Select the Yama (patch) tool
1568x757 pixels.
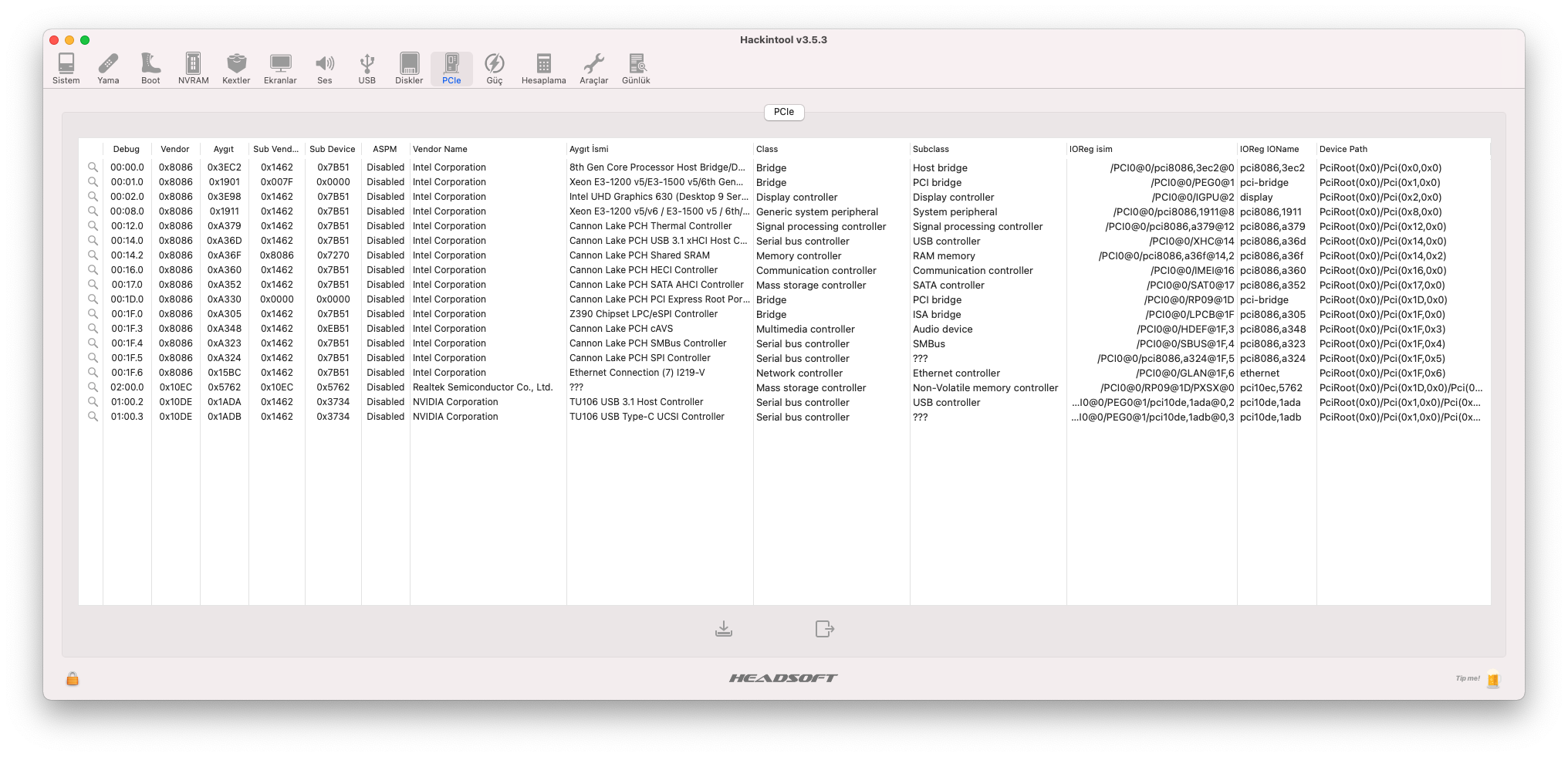pyautogui.click(x=108, y=68)
